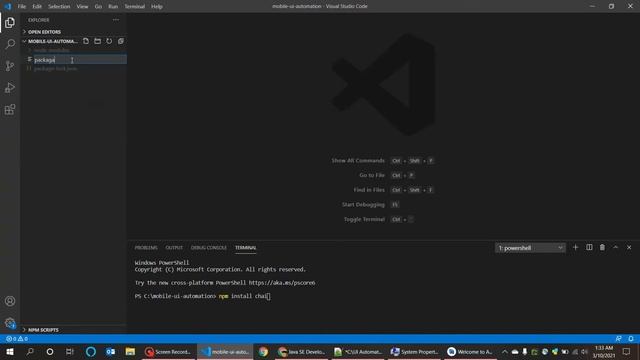
Task: Open the Accounts menu icon
Action: (10, 301)
